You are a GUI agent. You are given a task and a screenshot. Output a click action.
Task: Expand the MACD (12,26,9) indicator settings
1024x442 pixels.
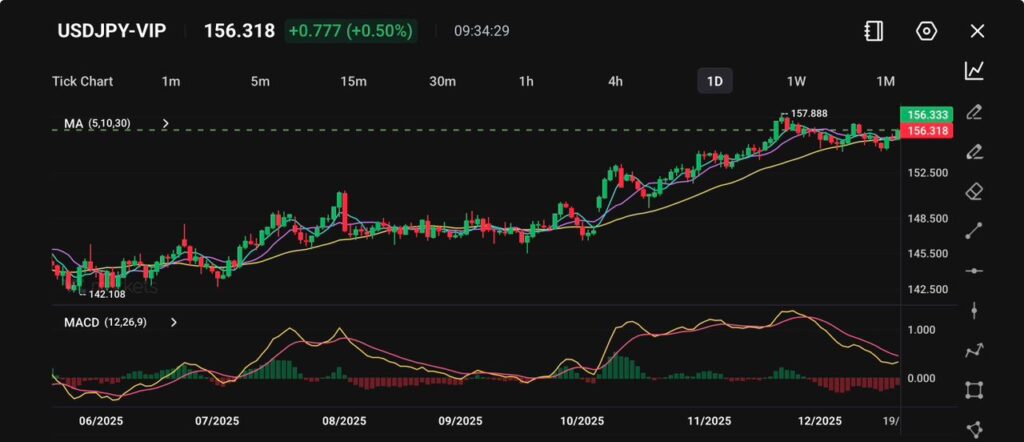click(174, 323)
